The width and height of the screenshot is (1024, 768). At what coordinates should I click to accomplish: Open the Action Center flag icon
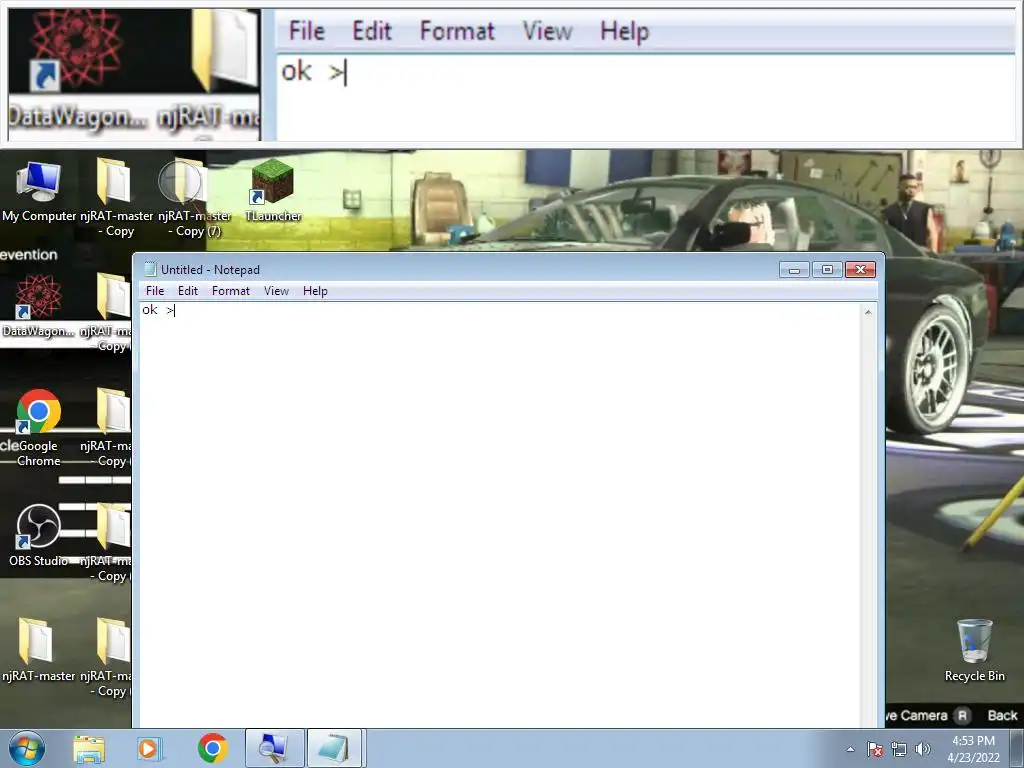point(875,749)
